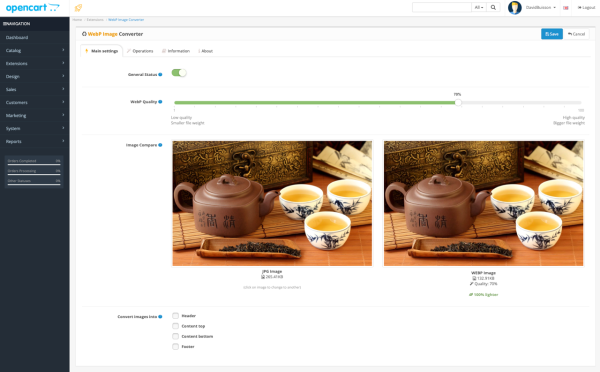Image resolution: width=600 pixels, height=372 pixels.
Task: Open the user avatar picture
Action: [x=515, y=8]
